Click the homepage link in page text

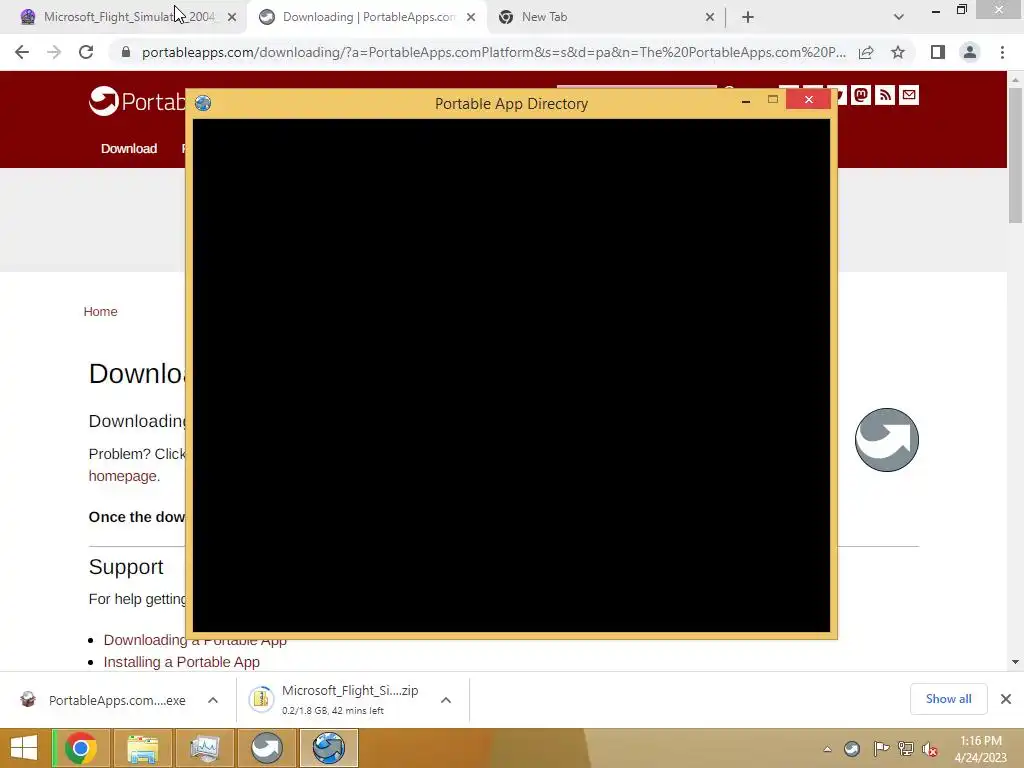123,476
